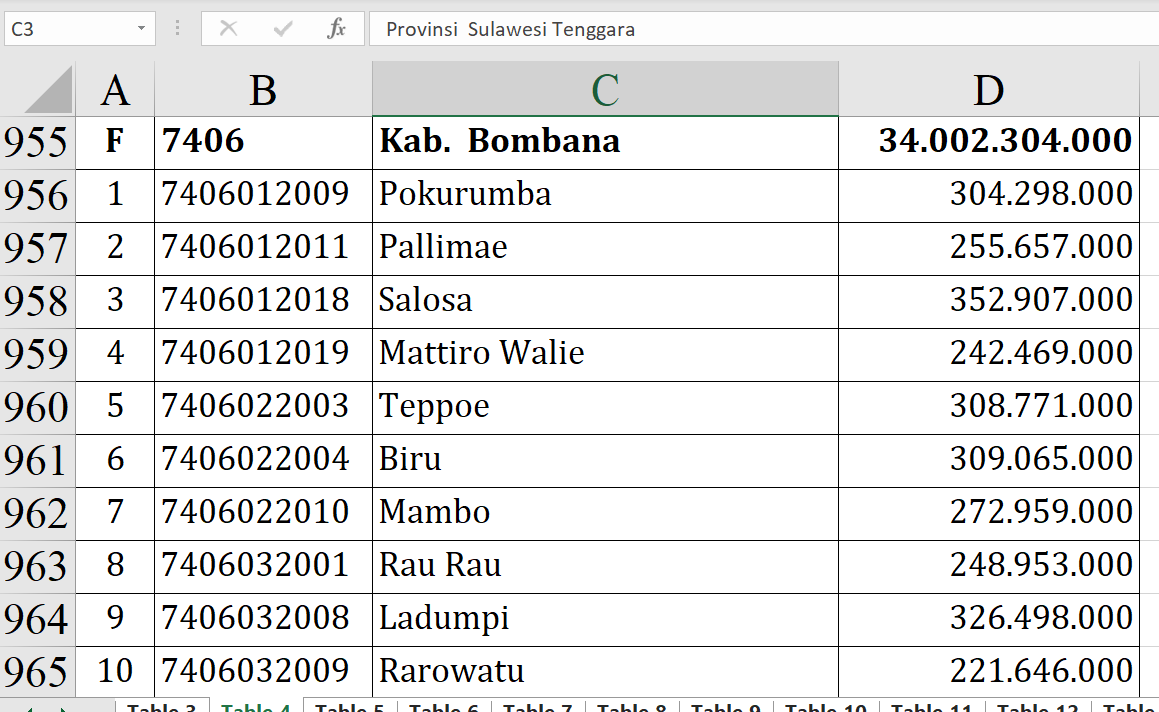Click the Cancel X icon in formula bar

pyautogui.click(x=228, y=29)
